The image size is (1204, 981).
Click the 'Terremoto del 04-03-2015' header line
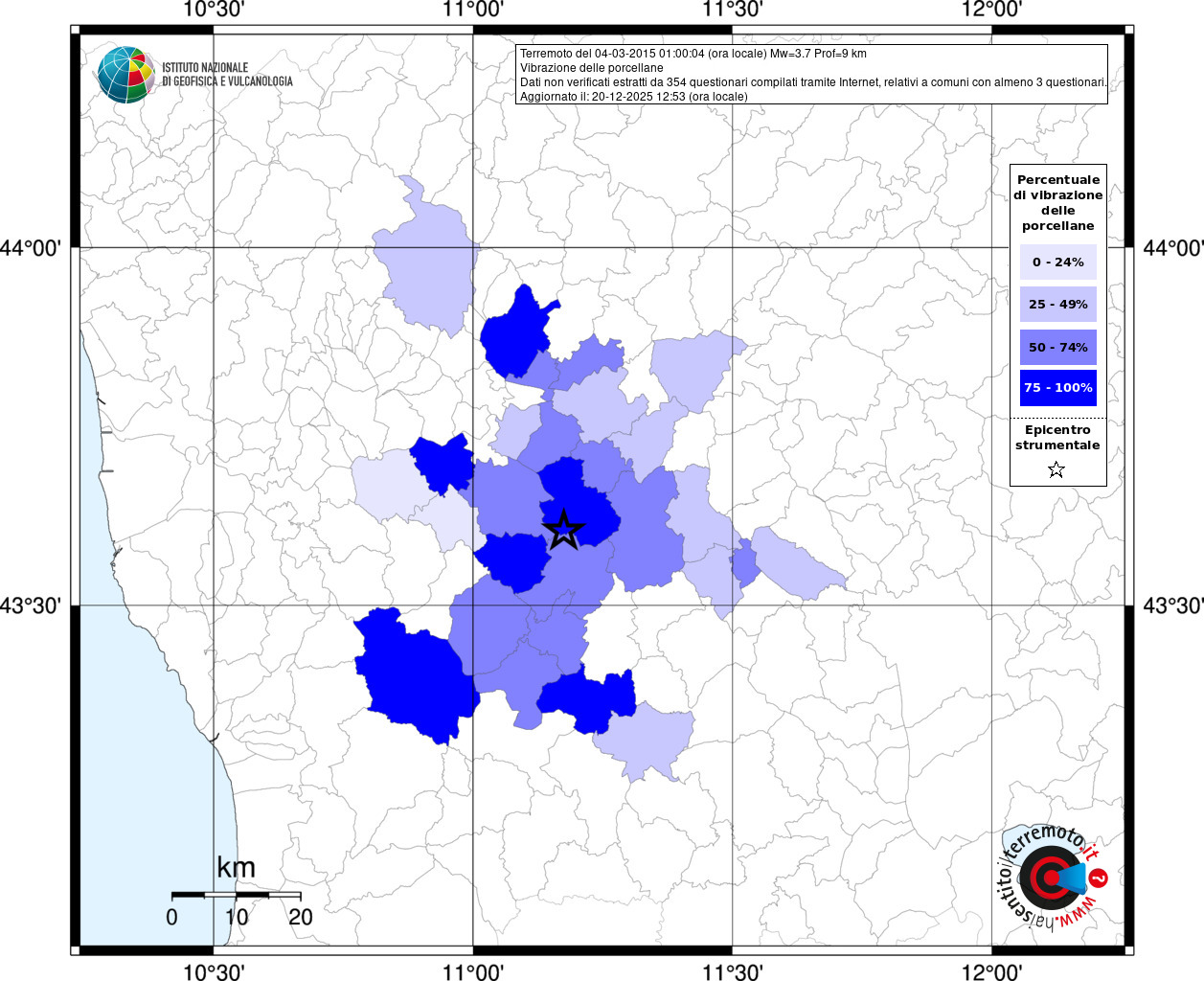(693, 54)
